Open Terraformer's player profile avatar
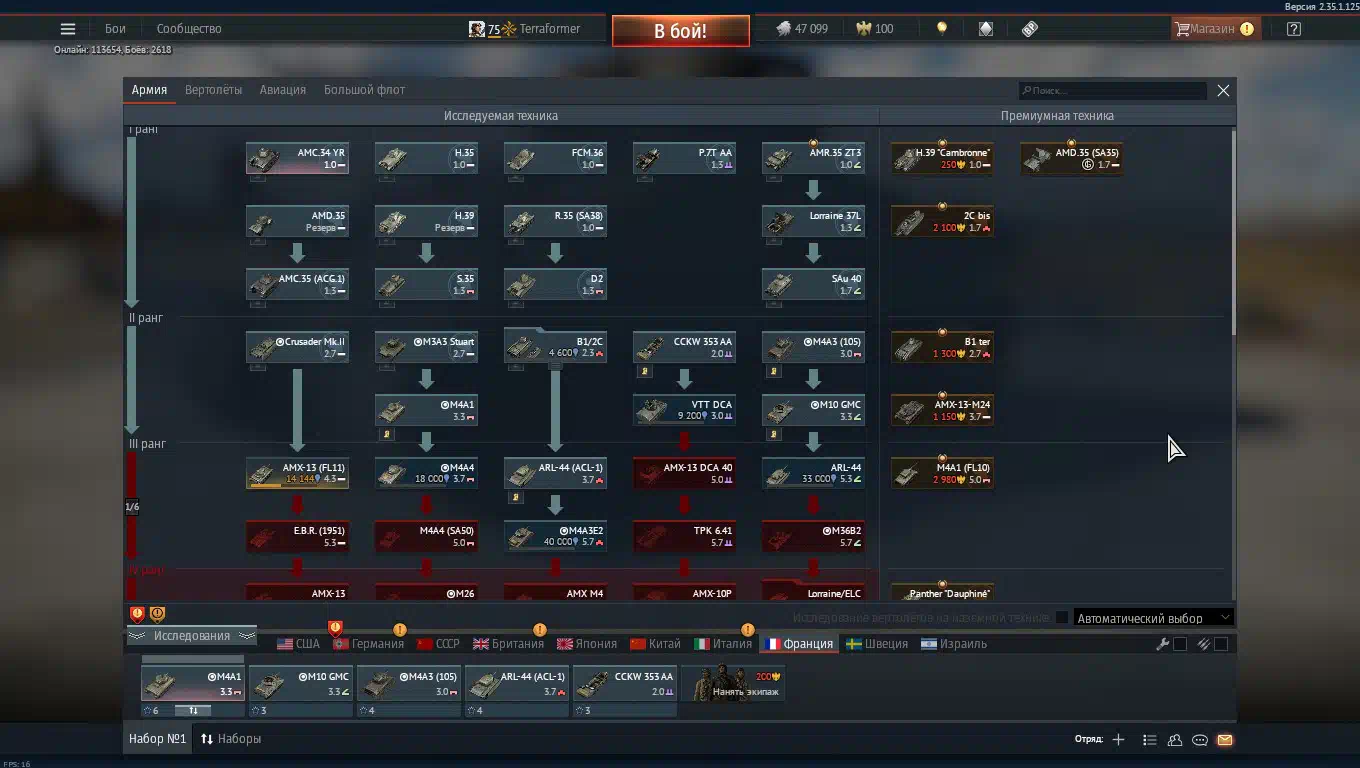 (477, 29)
